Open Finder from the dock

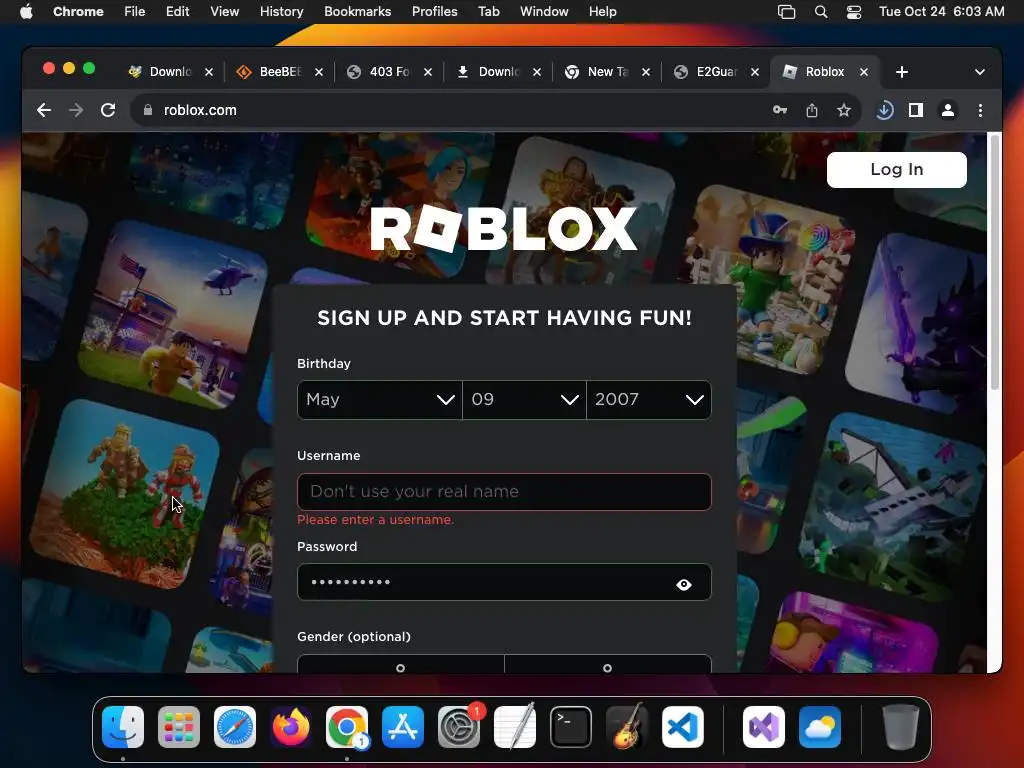[123, 727]
